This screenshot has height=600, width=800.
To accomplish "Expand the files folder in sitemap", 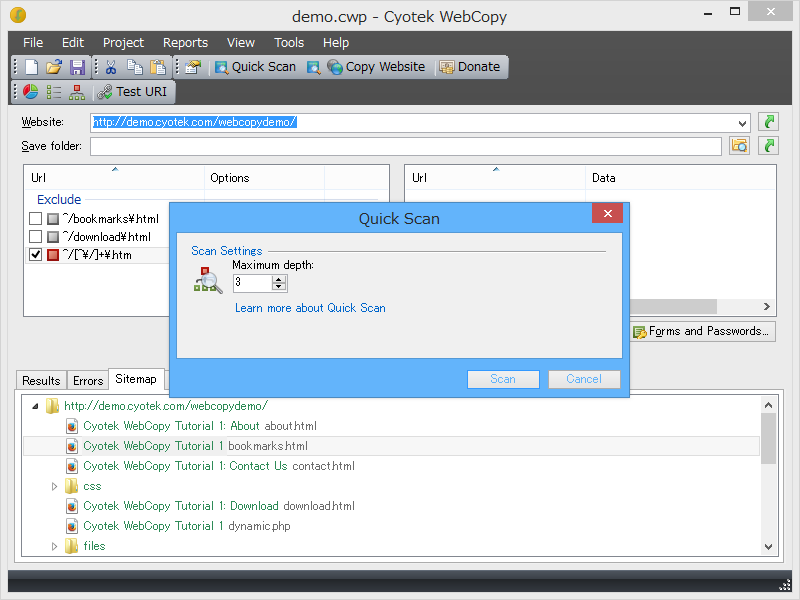I will (54, 546).
